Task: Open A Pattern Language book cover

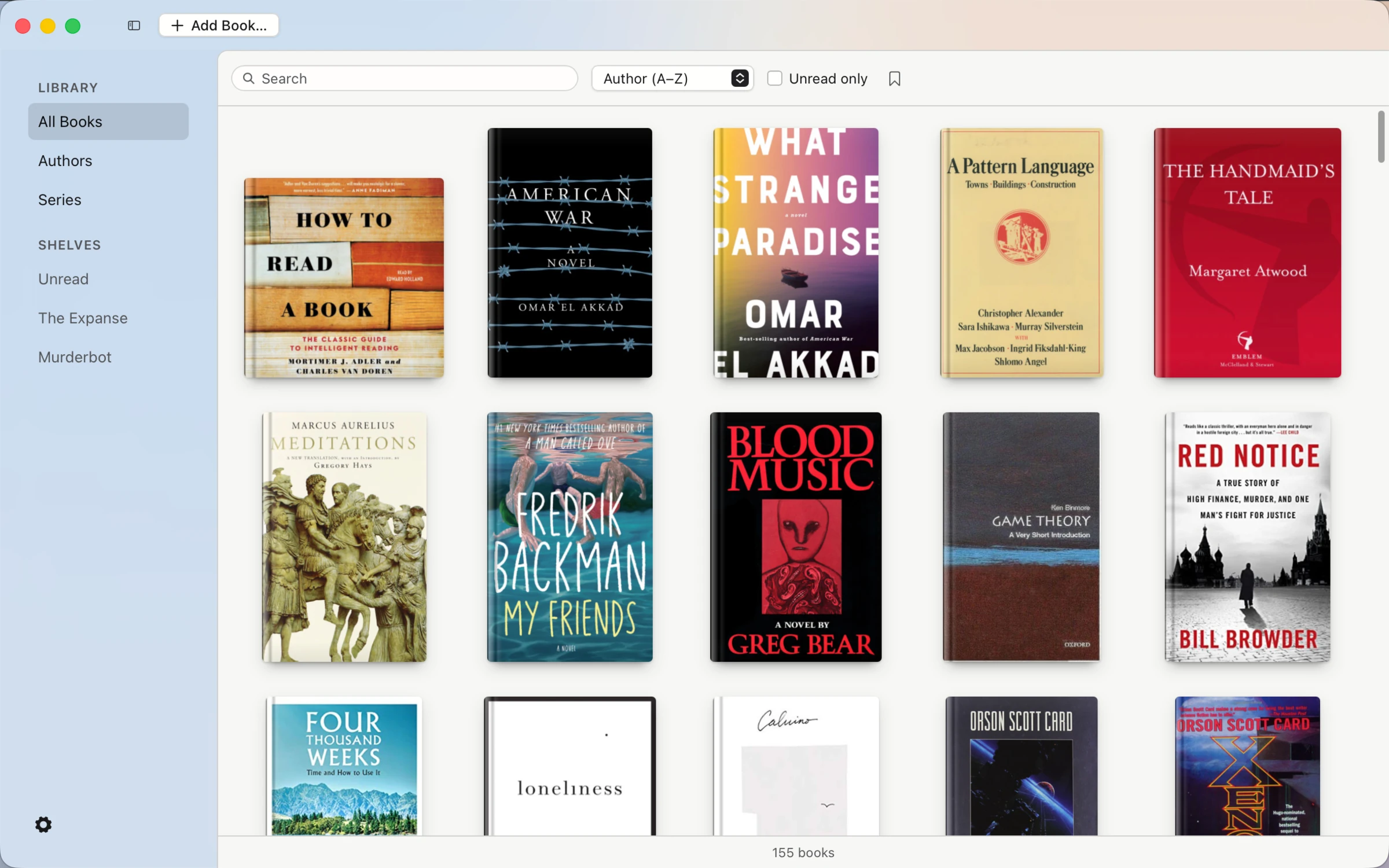Action: 1021,253
